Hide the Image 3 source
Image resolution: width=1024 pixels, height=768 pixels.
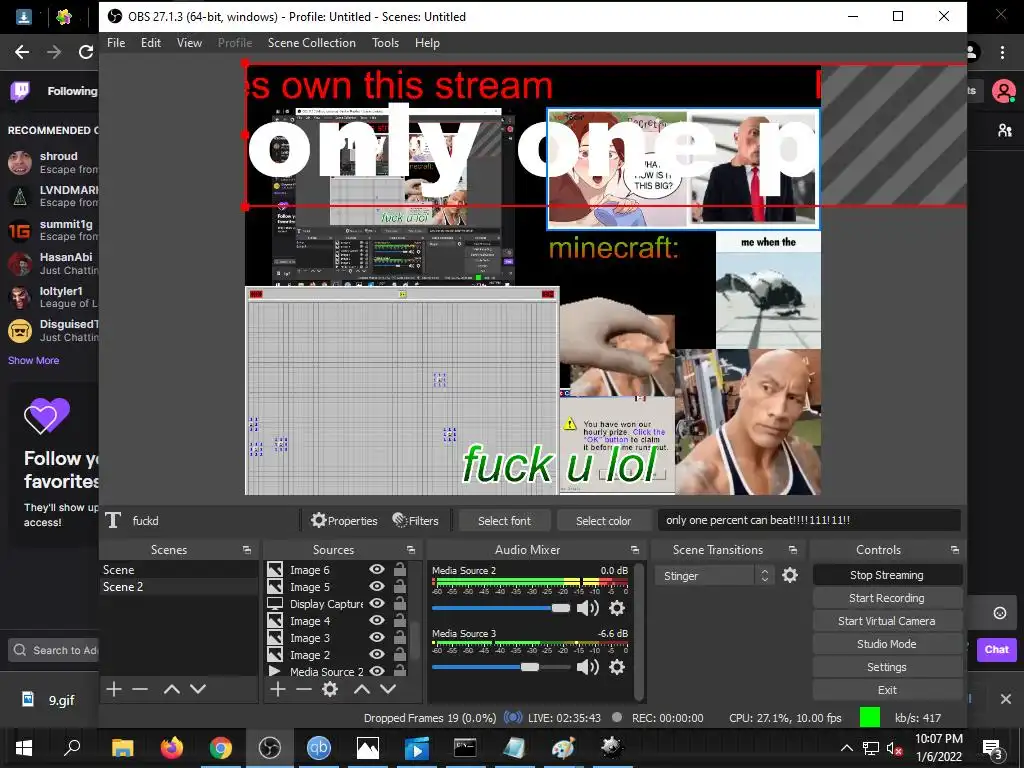tap(377, 637)
